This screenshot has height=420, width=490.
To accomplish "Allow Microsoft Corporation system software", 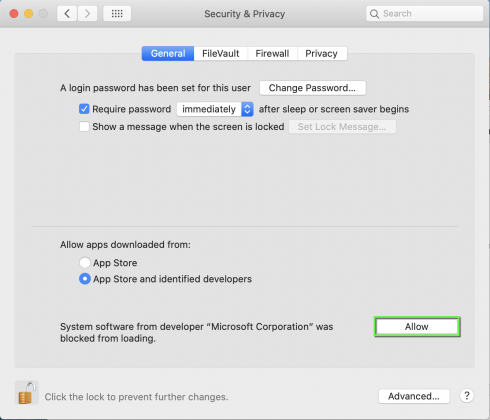I will pos(417,327).
